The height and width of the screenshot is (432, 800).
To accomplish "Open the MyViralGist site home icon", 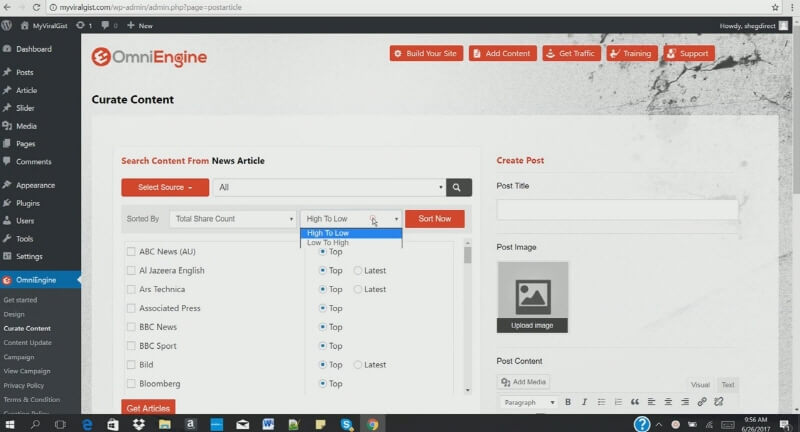I will pyautogui.click(x=24, y=25).
